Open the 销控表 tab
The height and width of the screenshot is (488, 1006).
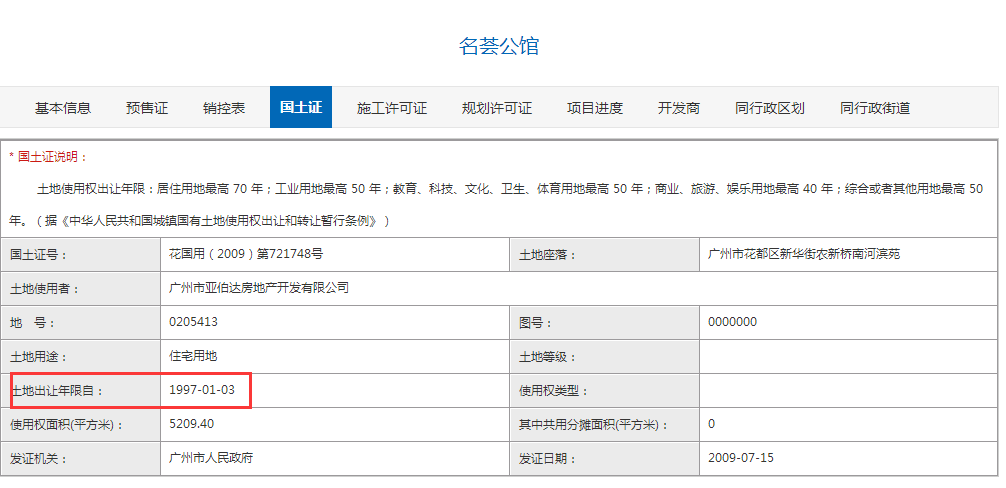tap(224, 108)
